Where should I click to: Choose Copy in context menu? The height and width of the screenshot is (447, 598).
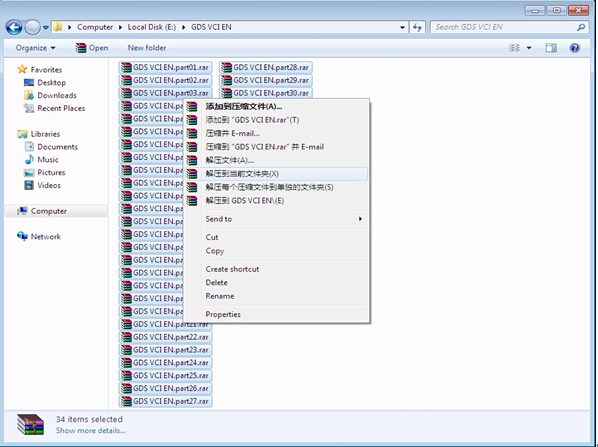click(x=276, y=251)
